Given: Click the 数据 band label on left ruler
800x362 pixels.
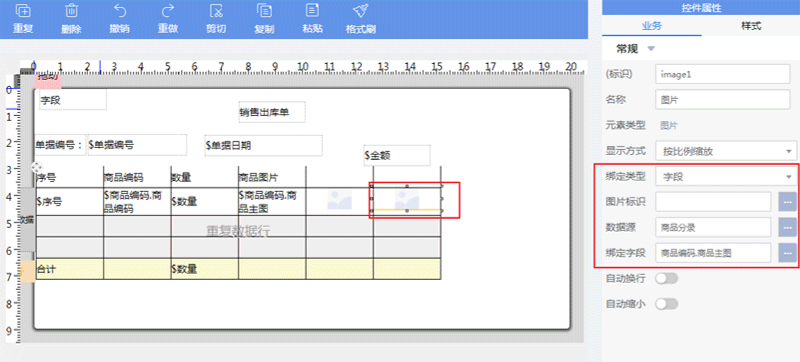Looking at the screenshot, I should click(x=27, y=219).
